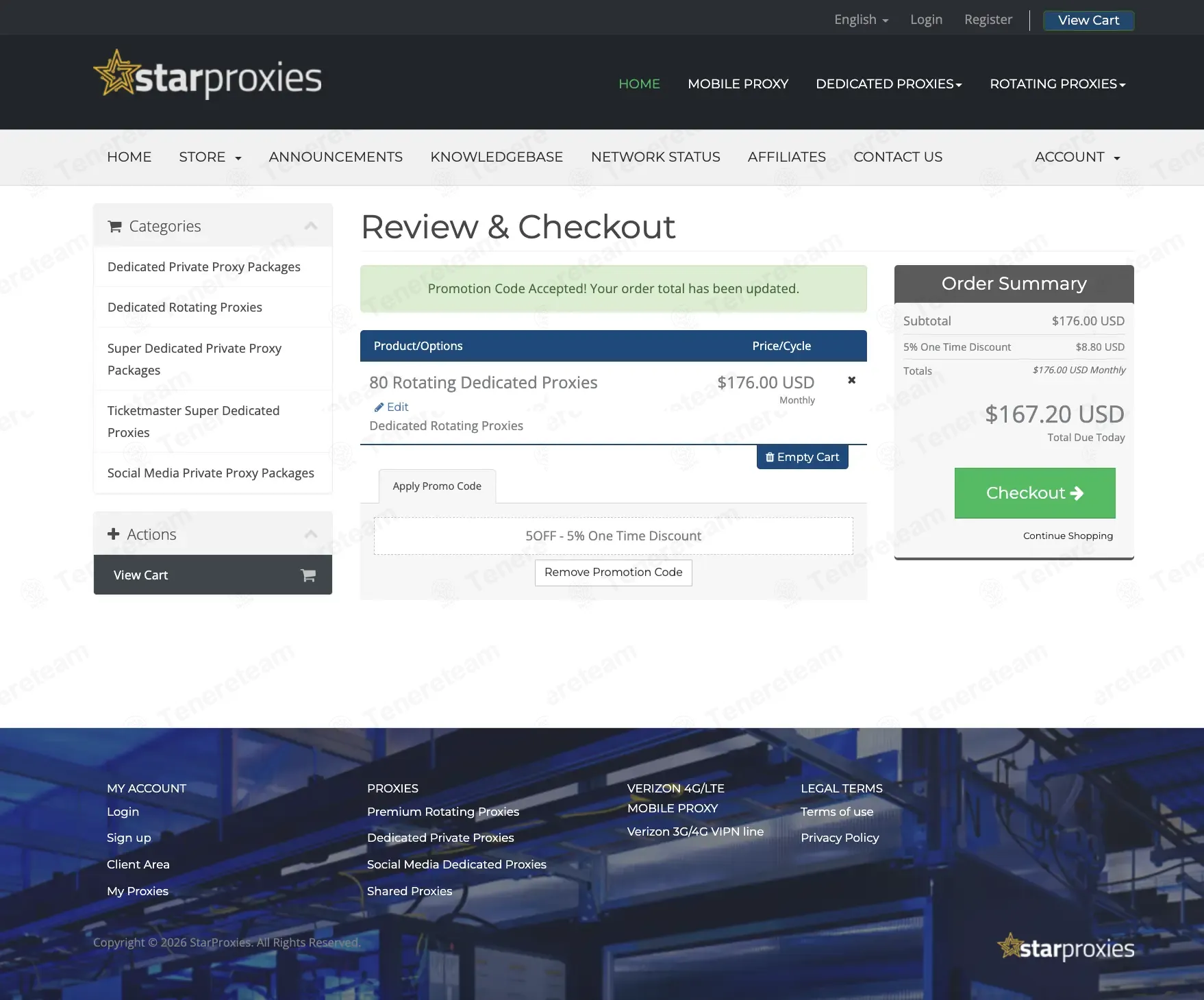Open the Store dropdown menu
The image size is (1204, 1000).
click(210, 157)
